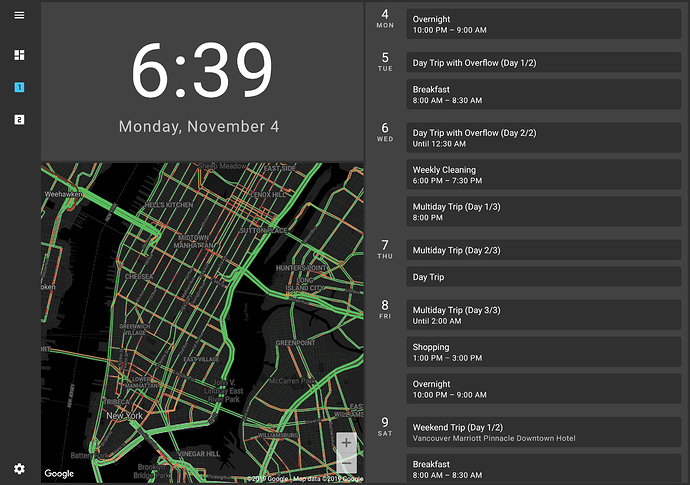Viewport: 690px width, 485px height.
Task: Click the Midtown Manhattan map label
Action: (x=194, y=241)
